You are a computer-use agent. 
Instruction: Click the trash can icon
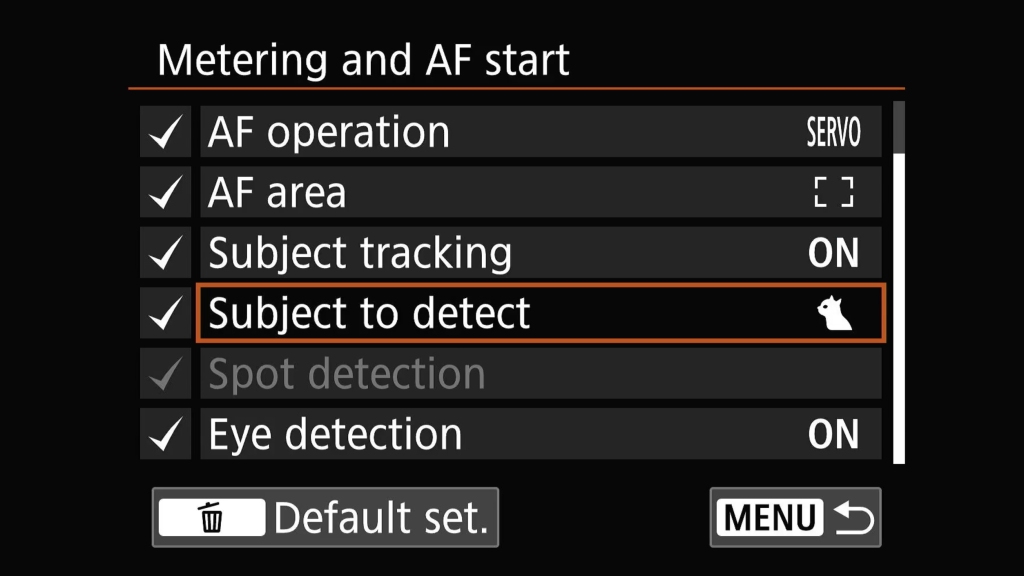coord(212,518)
